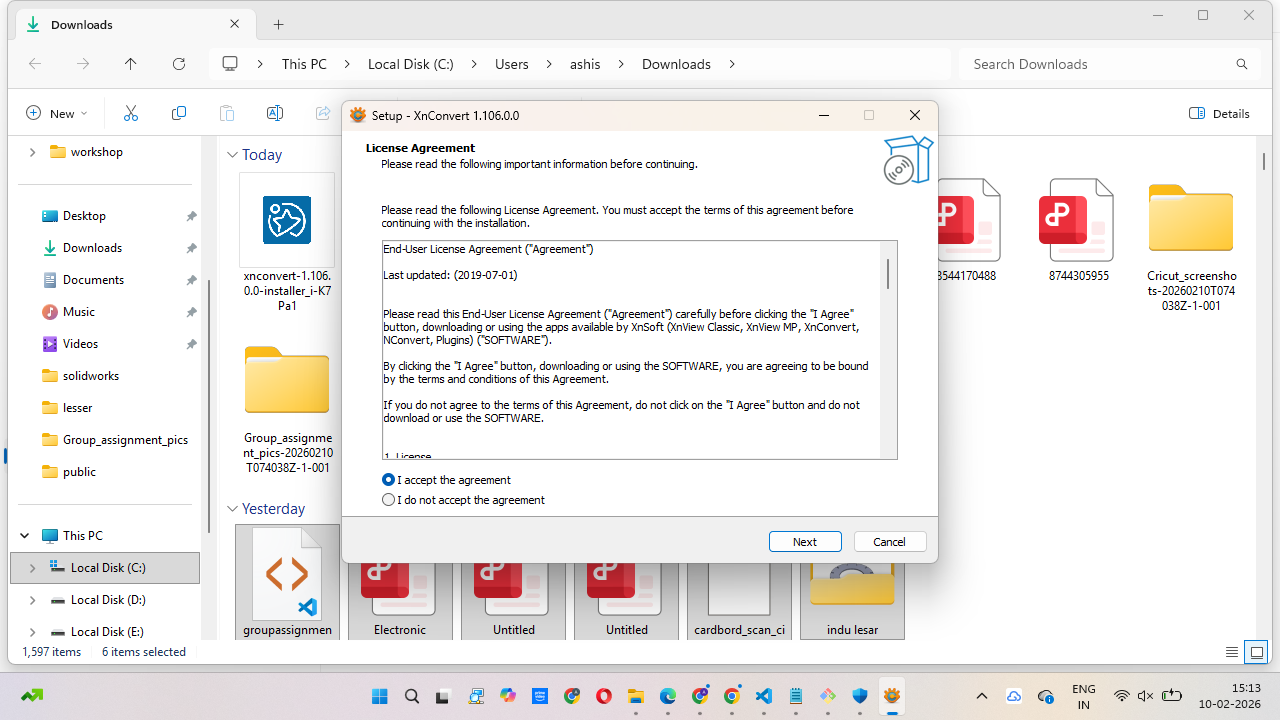
Task: Close the Downloads tab
Action: click(x=235, y=24)
